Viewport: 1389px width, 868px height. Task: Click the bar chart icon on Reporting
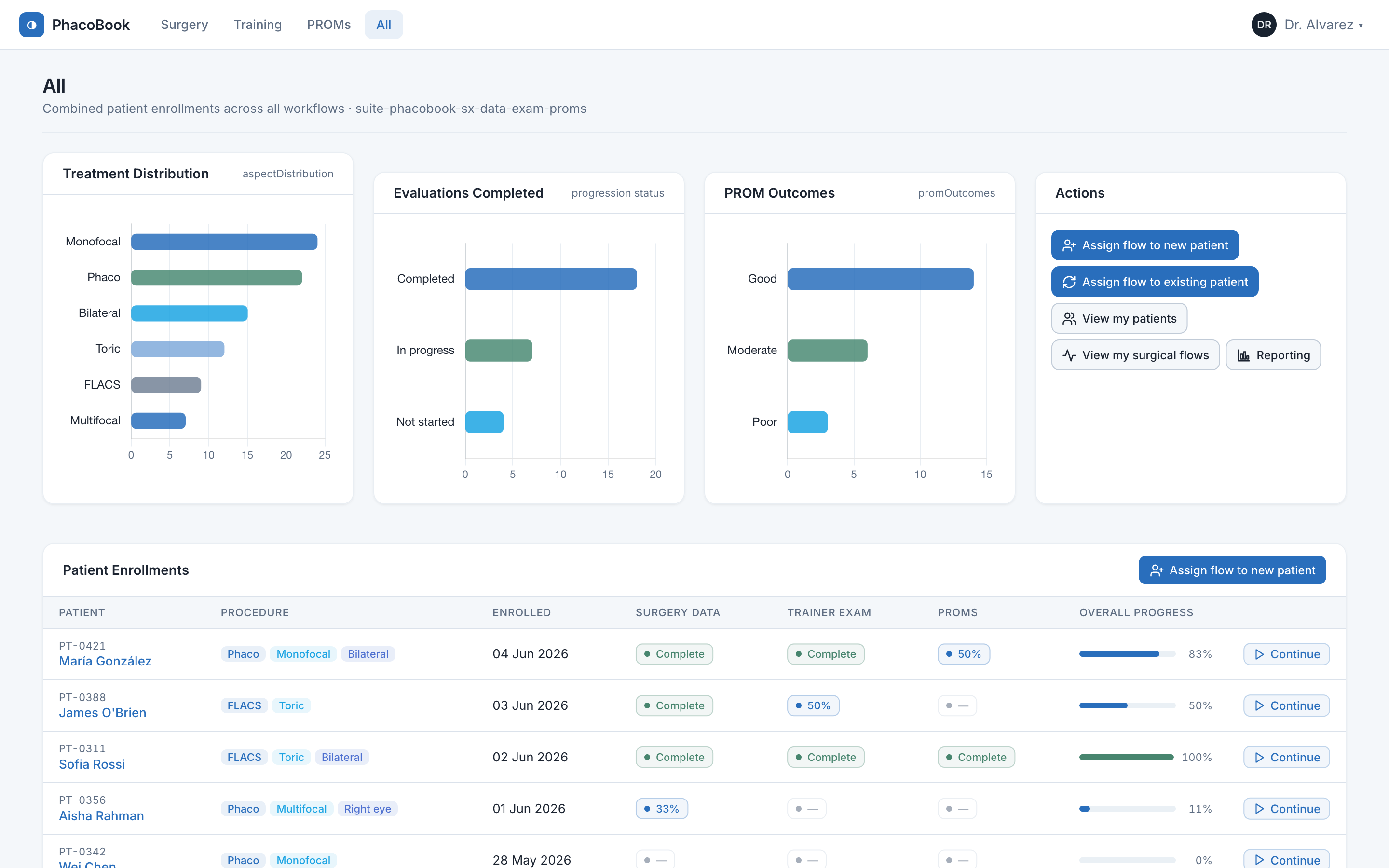tap(1243, 355)
